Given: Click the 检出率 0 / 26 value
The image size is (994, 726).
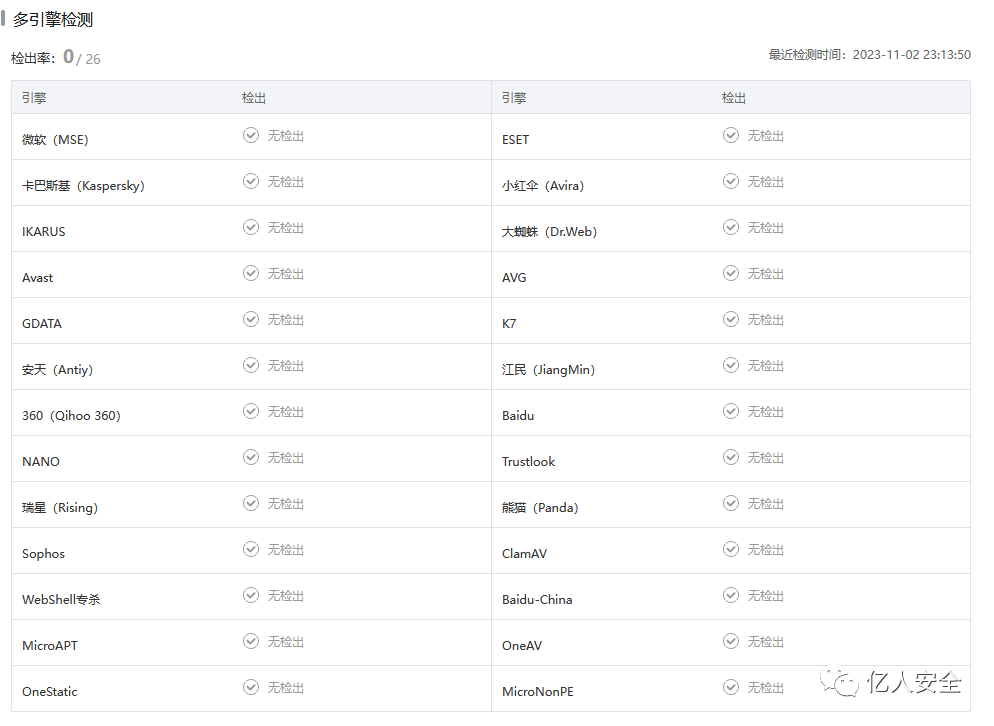Looking at the screenshot, I should click(56, 58).
